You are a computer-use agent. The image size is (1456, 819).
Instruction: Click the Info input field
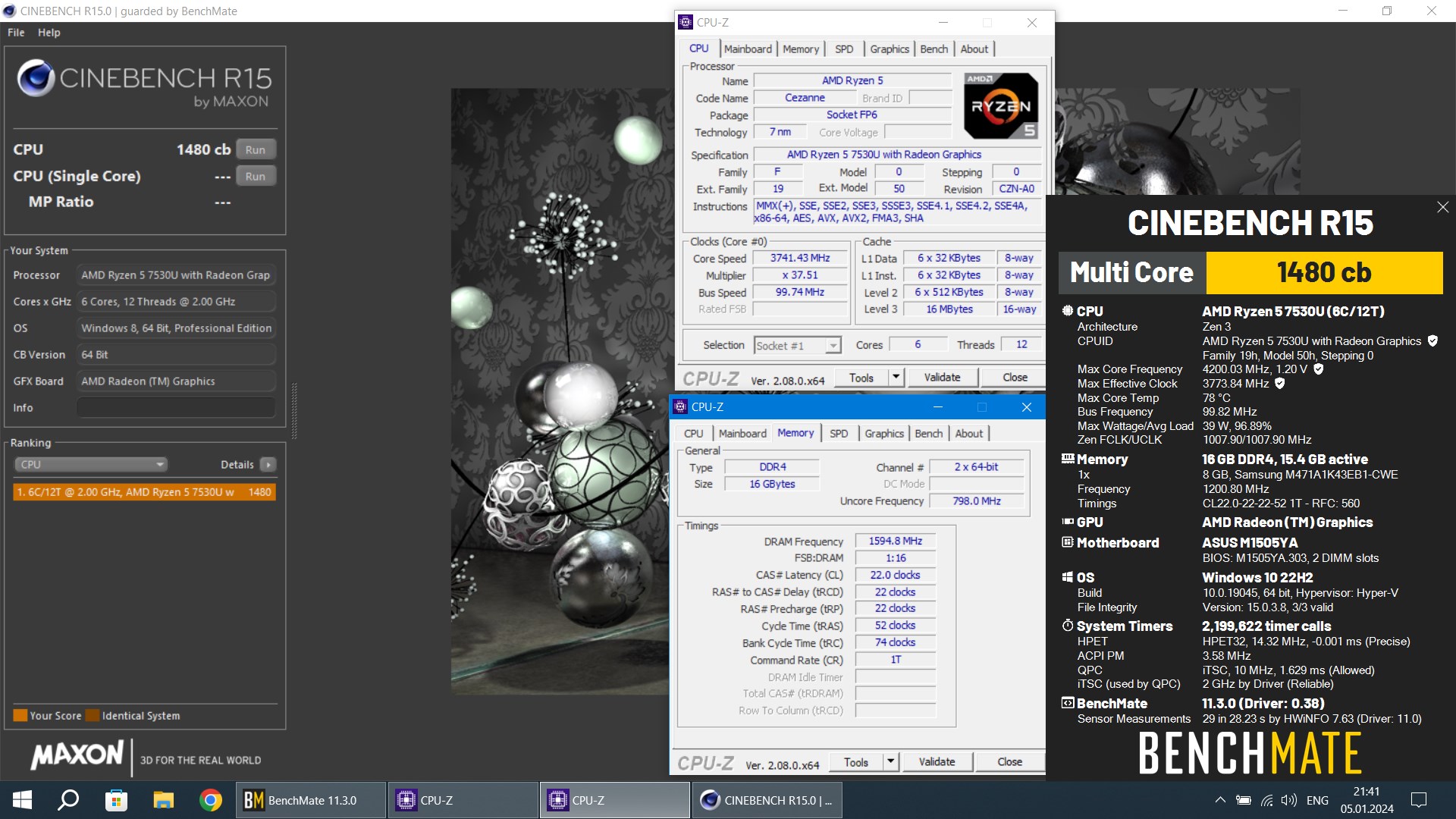[176, 408]
